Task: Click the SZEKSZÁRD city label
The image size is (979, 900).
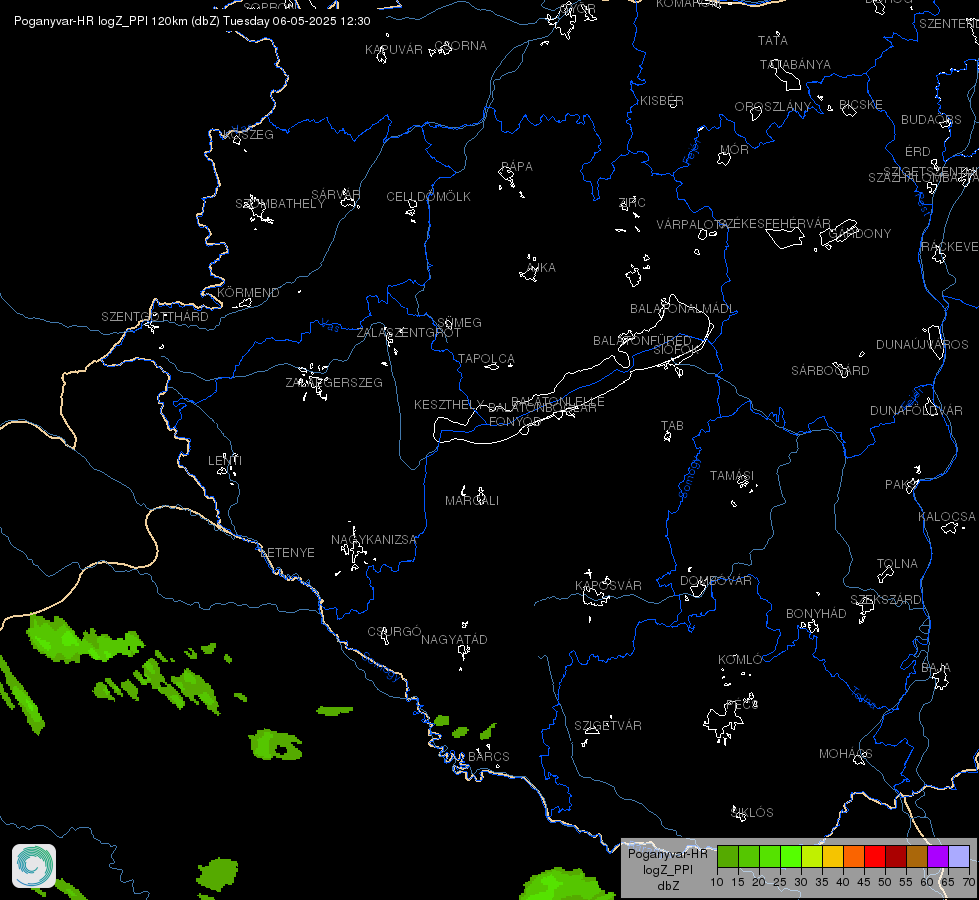Action: click(886, 600)
